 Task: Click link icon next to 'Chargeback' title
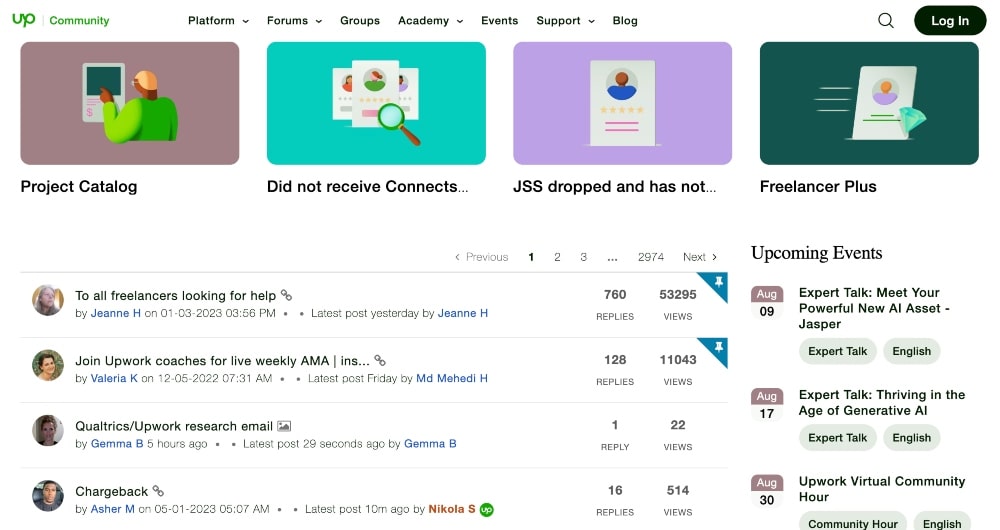(x=158, y=491)
